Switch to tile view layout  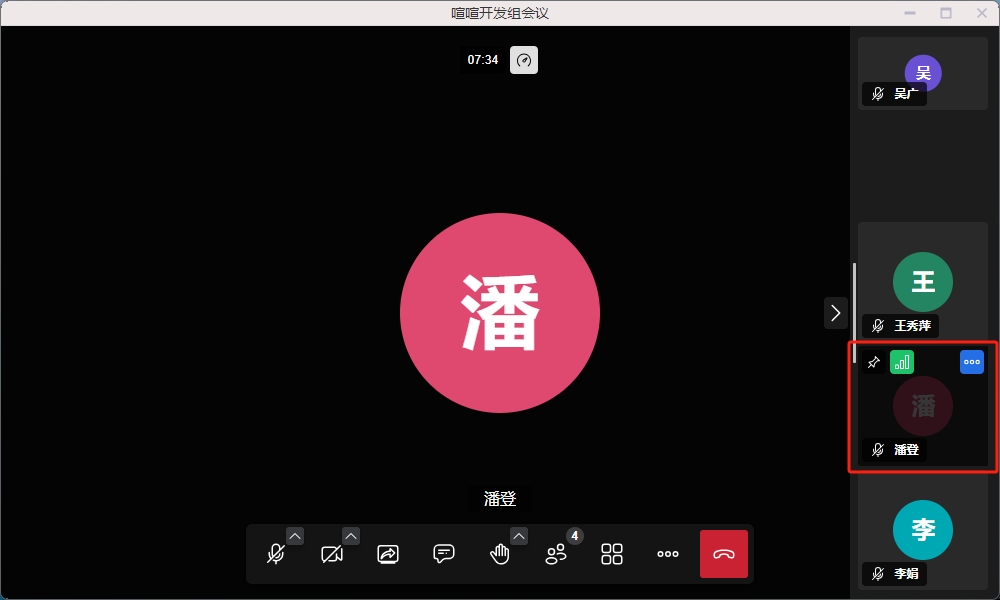click(612, 554)
